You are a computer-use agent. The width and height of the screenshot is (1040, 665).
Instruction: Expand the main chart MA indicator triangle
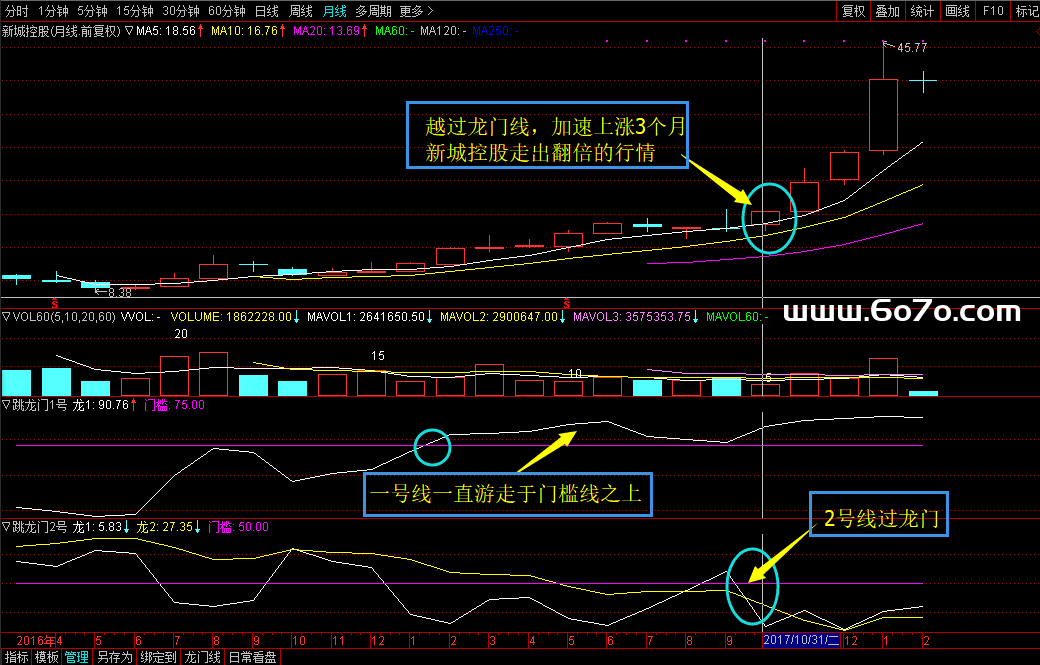(x=129, y=32)
